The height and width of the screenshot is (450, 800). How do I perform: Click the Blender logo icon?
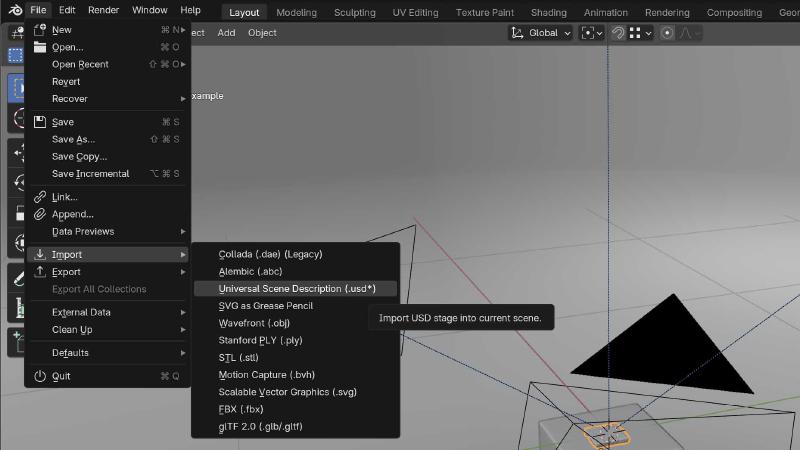point(15,10)
